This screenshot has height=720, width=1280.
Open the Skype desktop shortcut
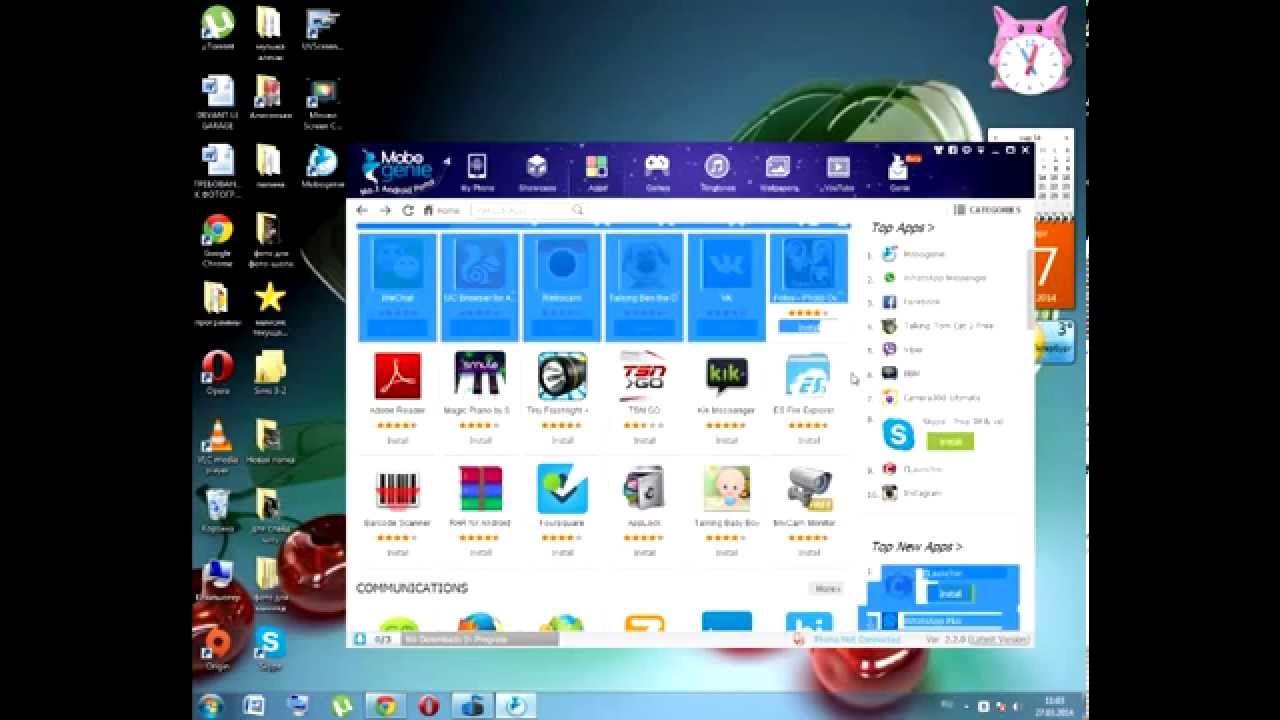(x=270, y=648)
